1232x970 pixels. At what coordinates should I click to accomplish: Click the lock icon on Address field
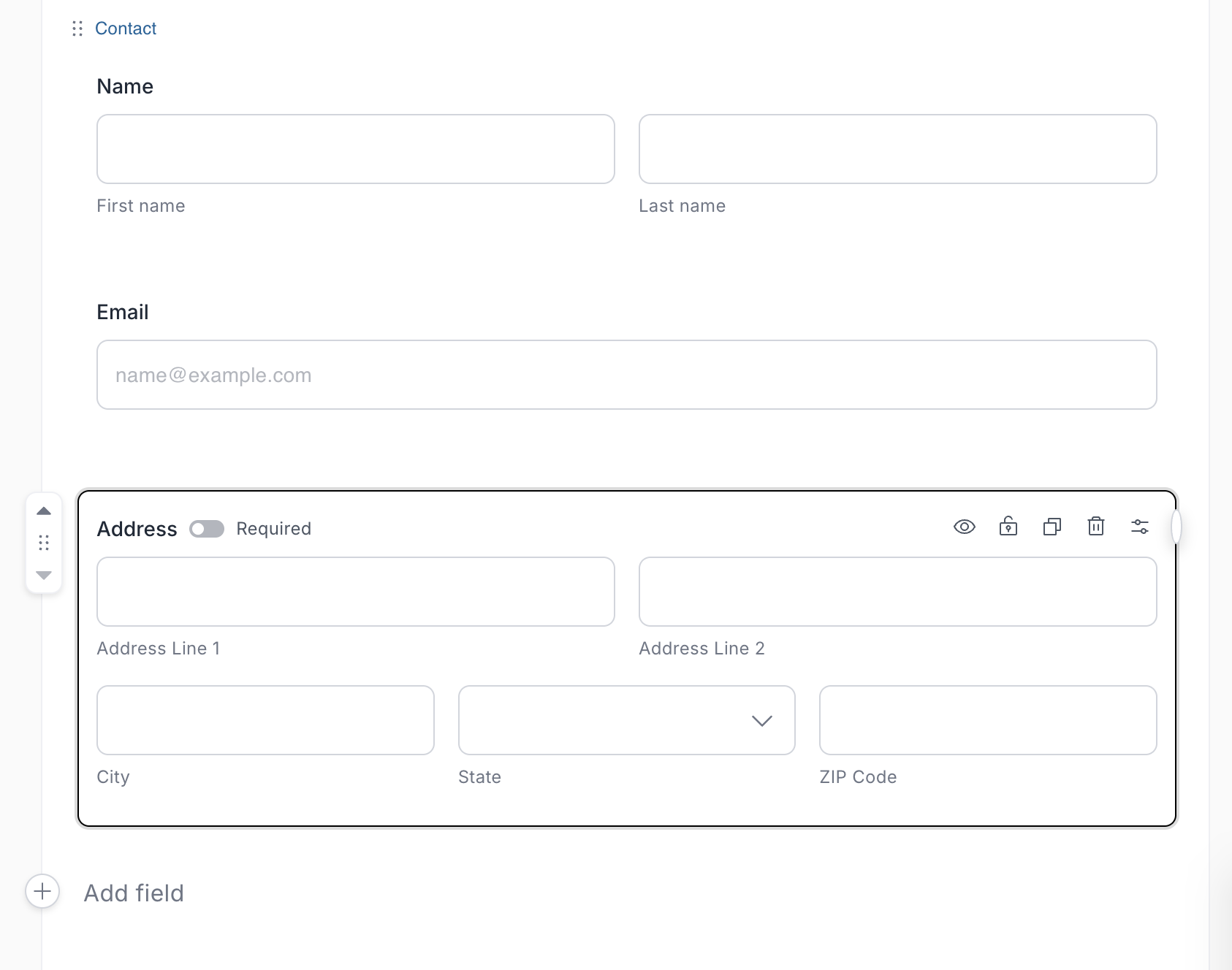pos(1008,527)
